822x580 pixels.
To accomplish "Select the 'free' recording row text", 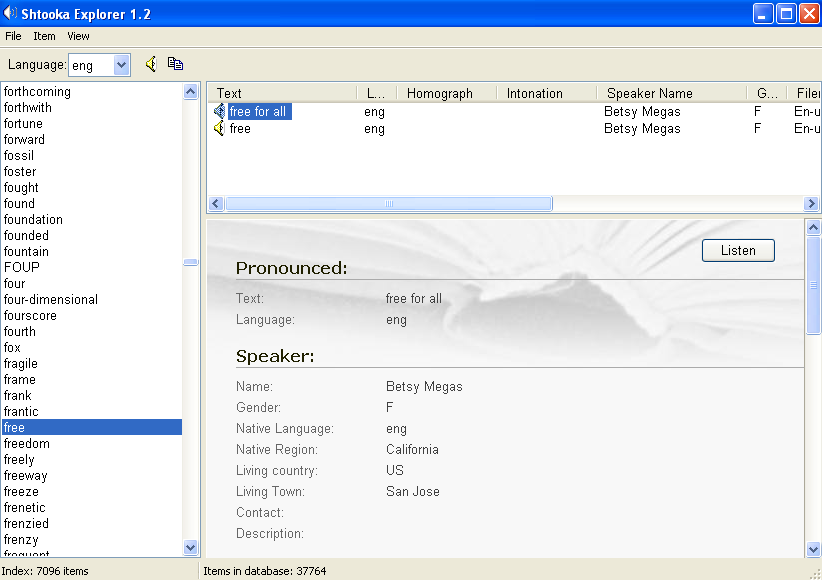I will [x=240, y=128].
